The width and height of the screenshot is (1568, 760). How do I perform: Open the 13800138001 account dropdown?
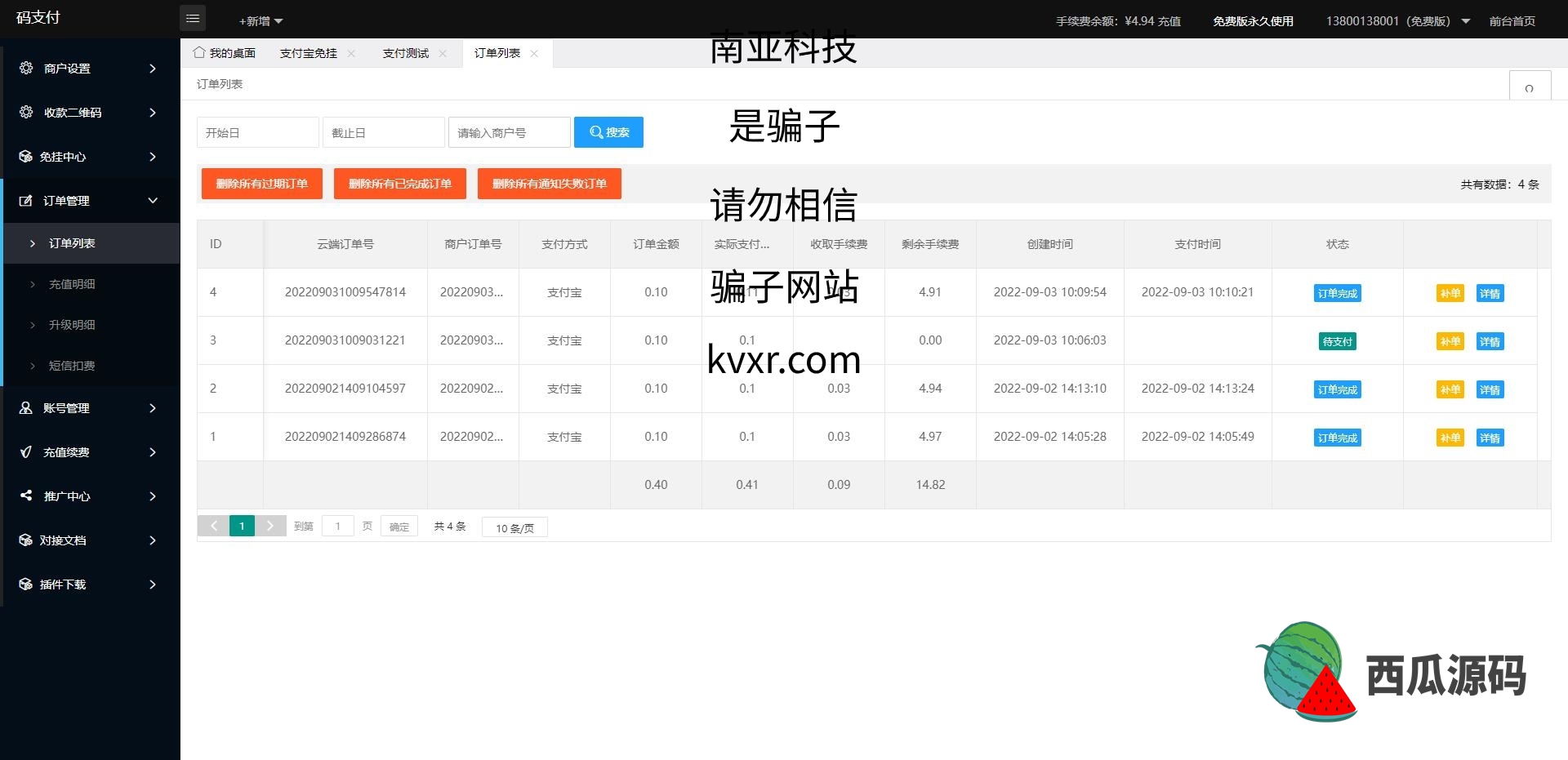coord(1397,21)
